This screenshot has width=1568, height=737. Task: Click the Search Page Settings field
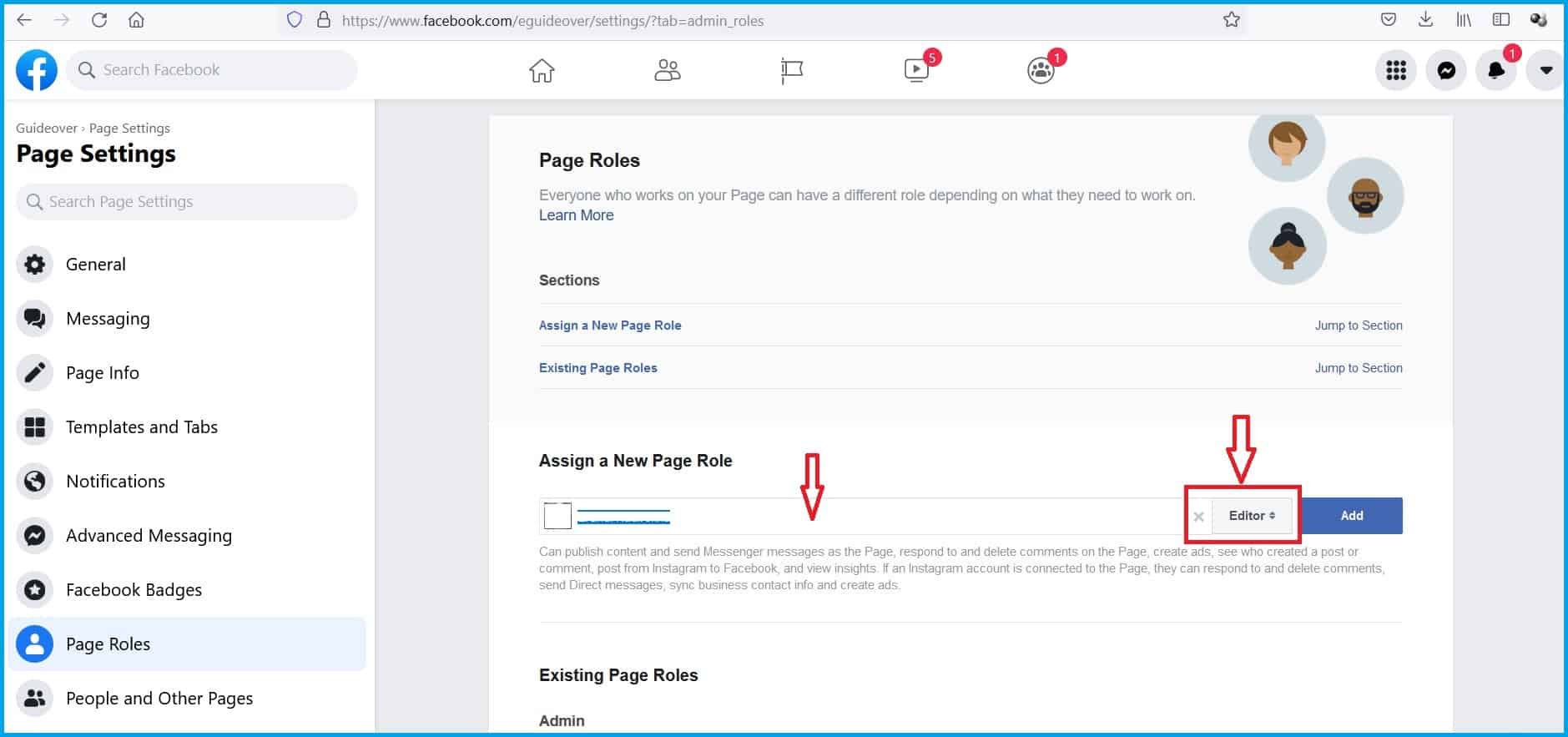click(187, 201)
